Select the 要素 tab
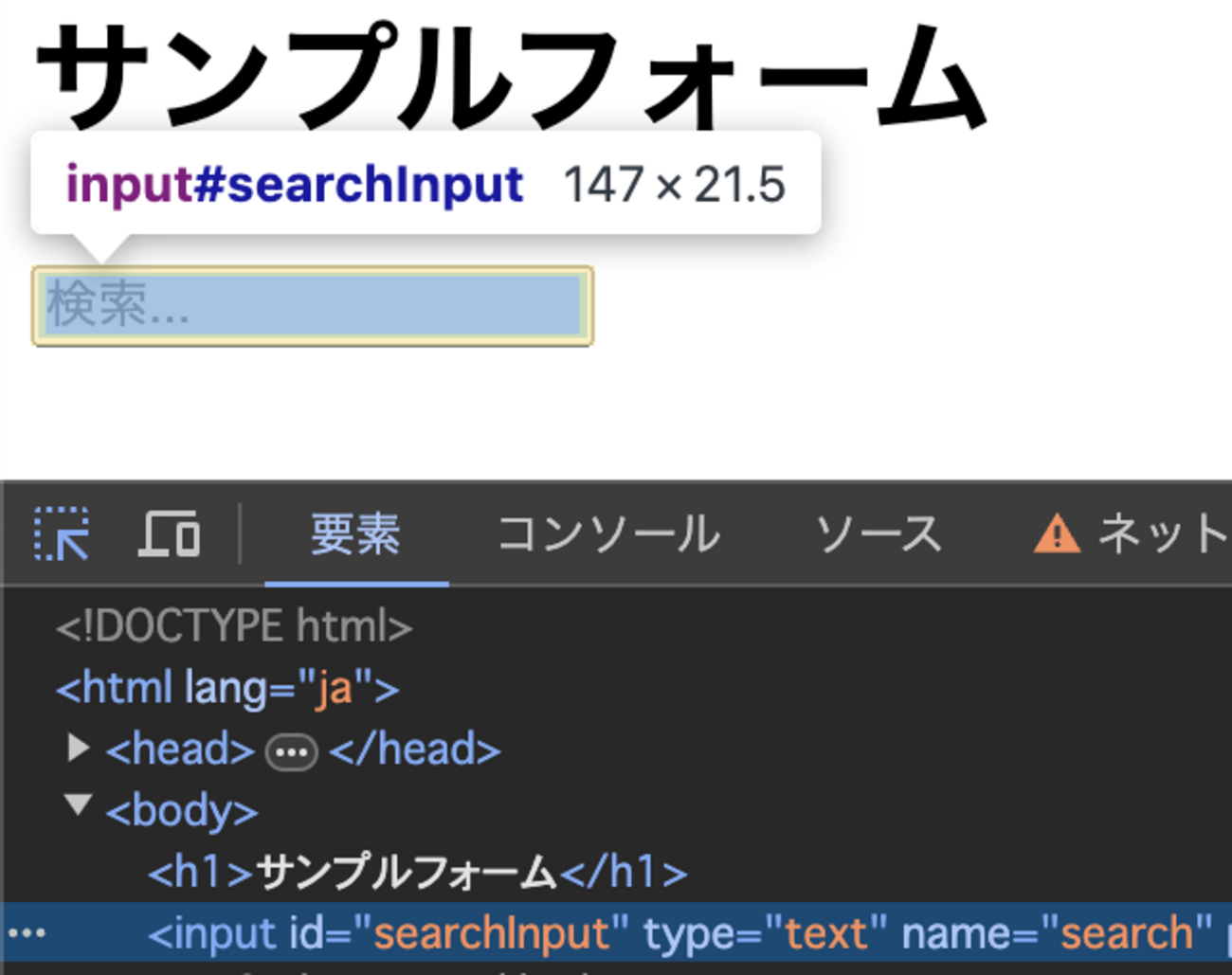 click(x=355, y=533)
